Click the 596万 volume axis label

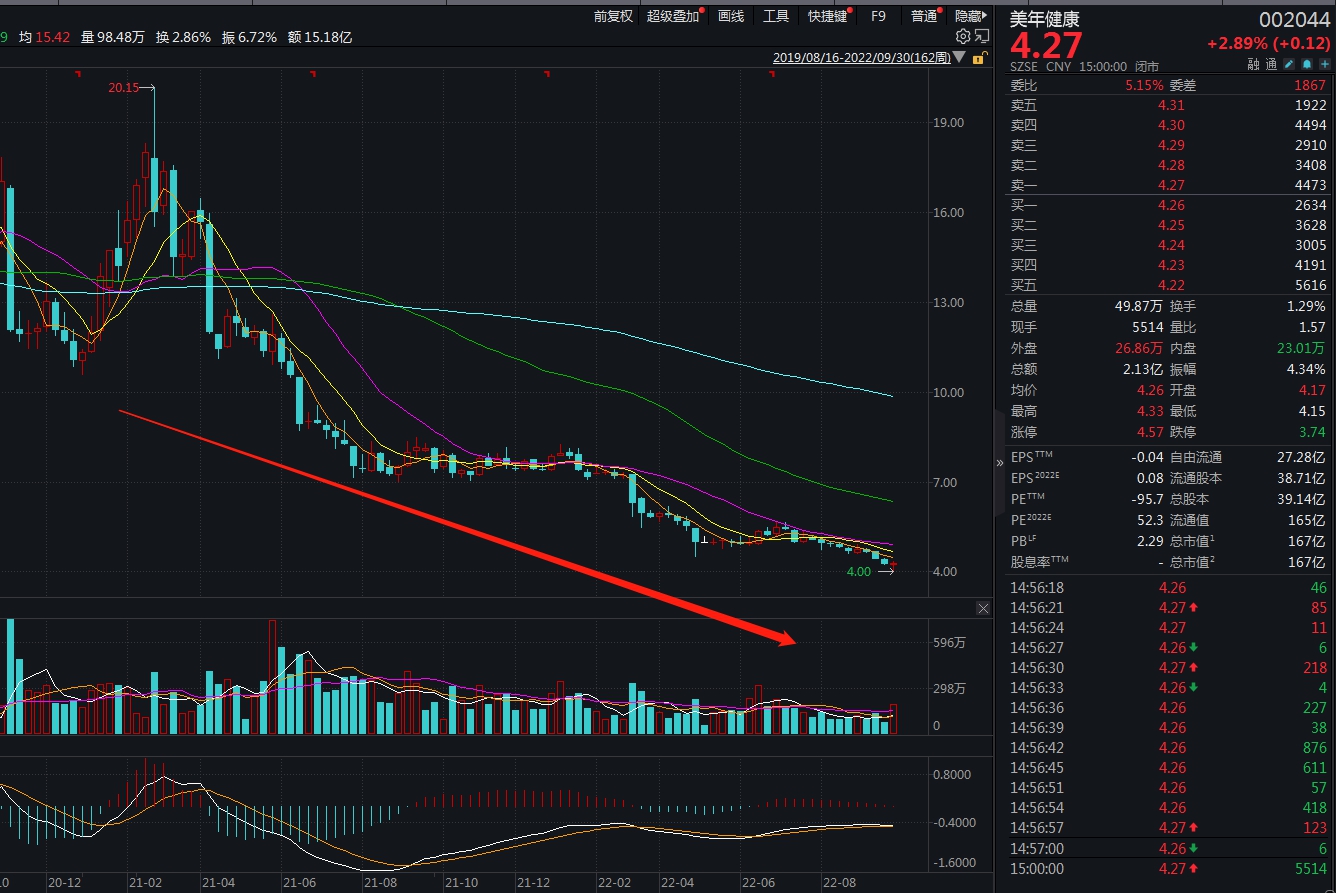949,642
